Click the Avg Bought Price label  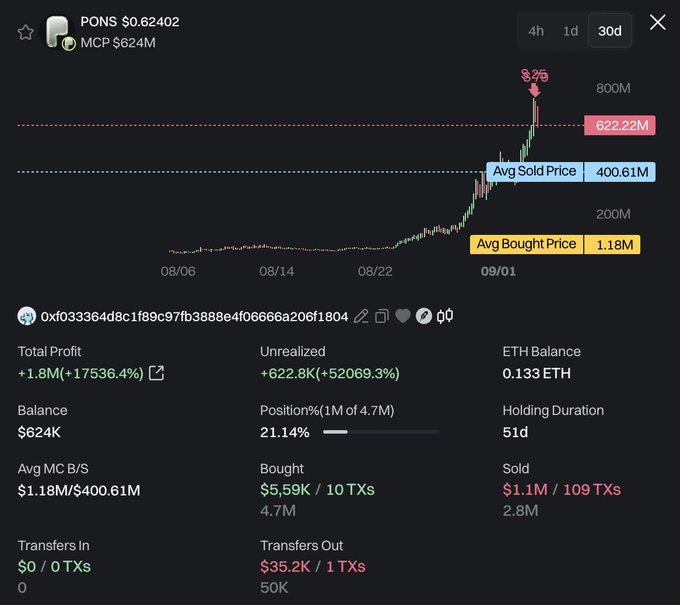(526, 244)
